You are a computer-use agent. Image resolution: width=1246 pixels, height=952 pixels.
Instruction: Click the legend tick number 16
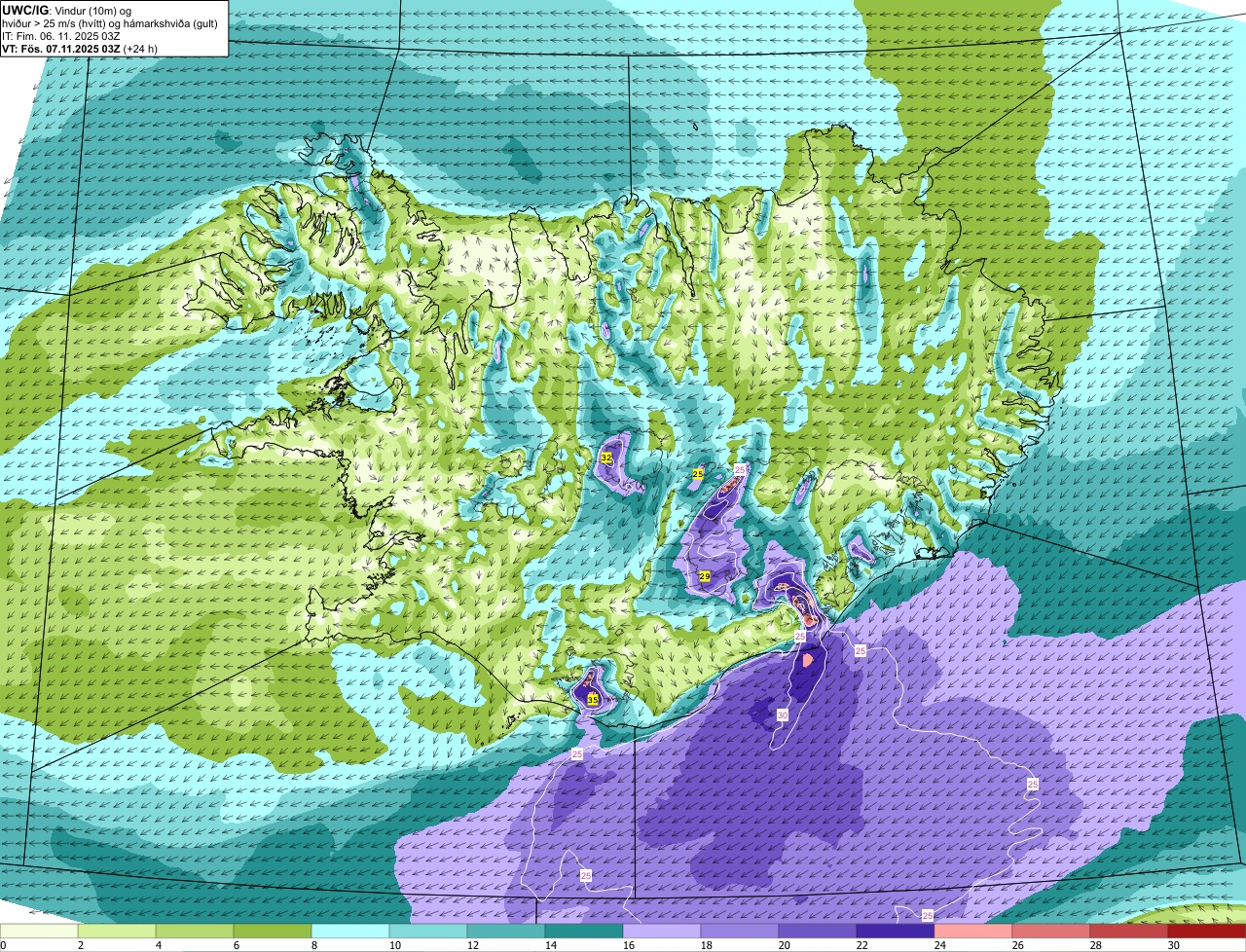(x=629, y=945)
